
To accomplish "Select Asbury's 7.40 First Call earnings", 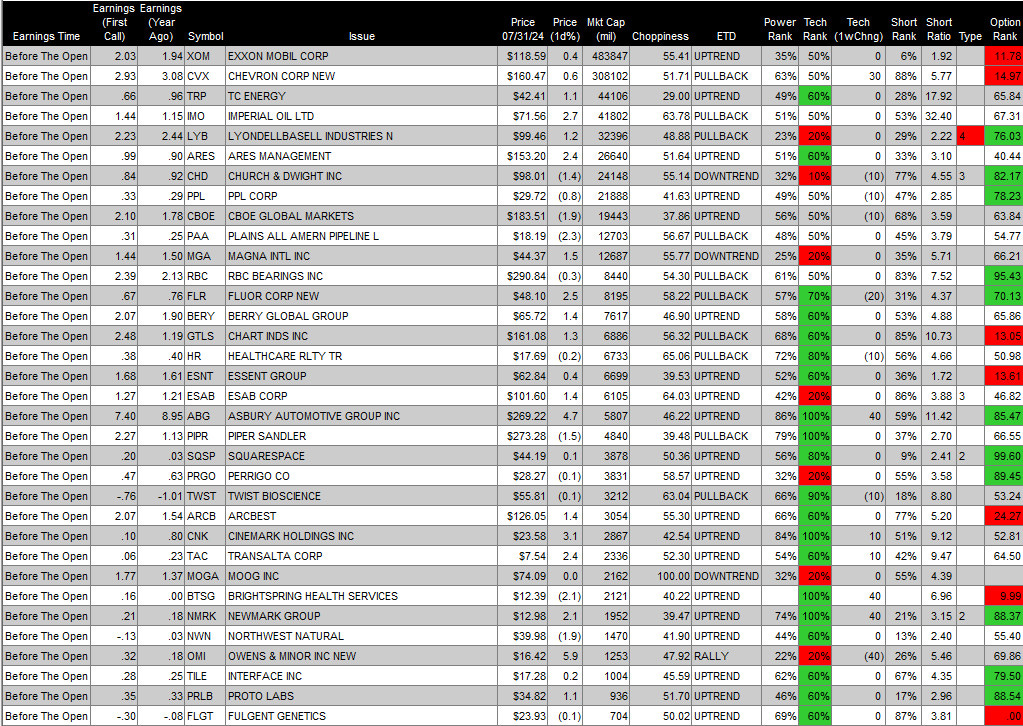I will pos(114,416).
